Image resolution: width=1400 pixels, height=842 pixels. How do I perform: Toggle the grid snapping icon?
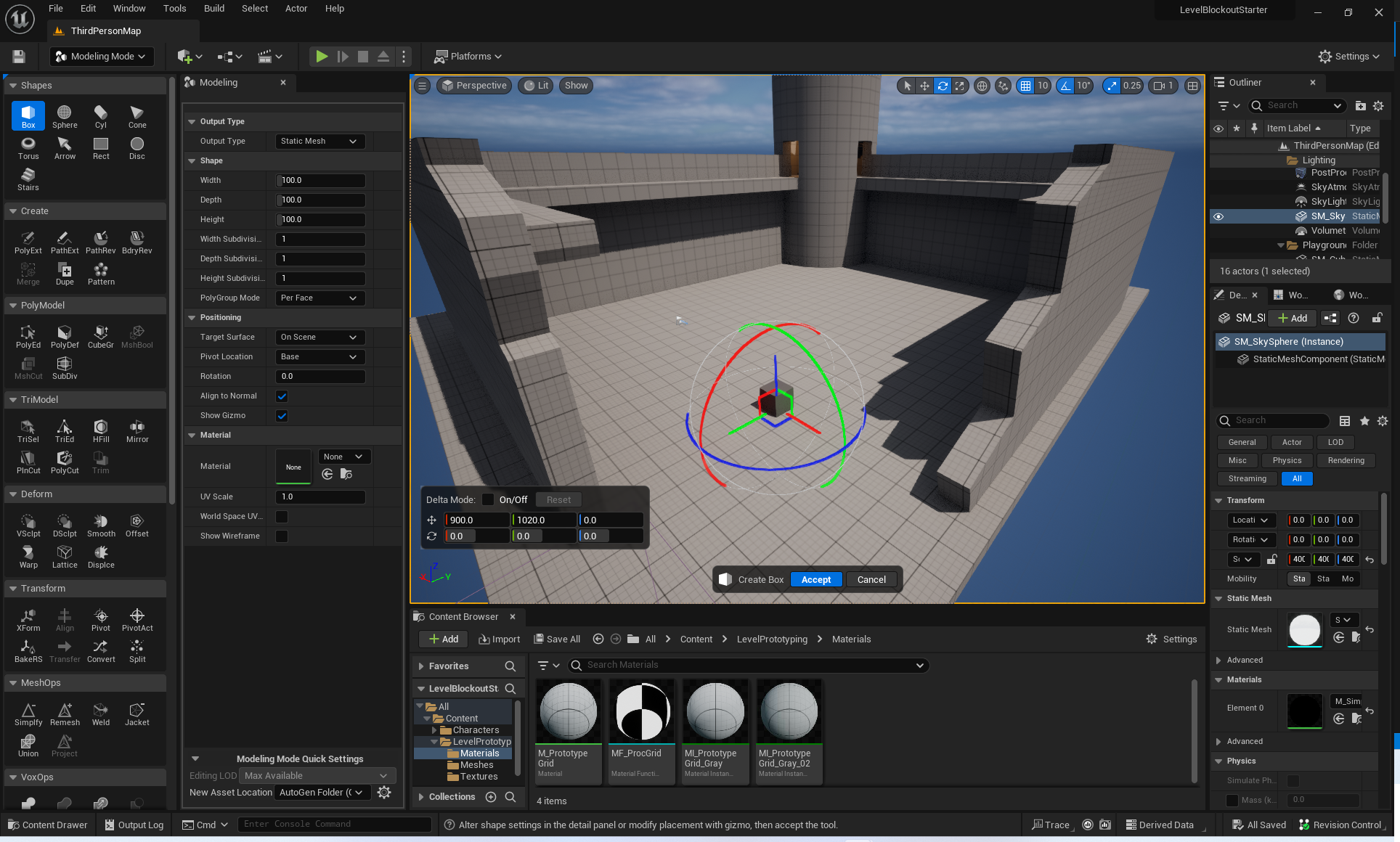coord(1025,86)
